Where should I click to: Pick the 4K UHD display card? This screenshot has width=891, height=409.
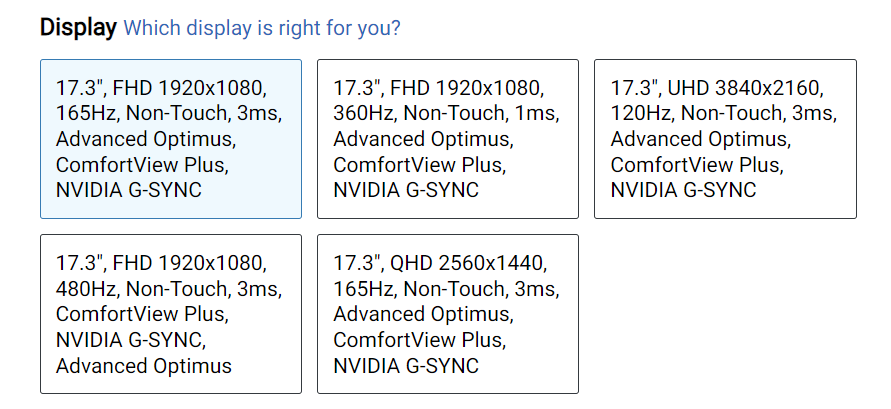(725, 139)
